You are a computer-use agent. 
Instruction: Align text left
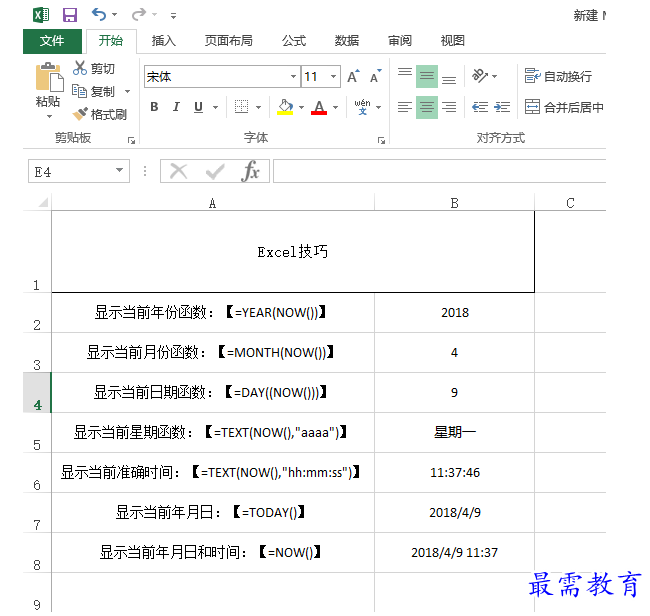click(405, 107)
